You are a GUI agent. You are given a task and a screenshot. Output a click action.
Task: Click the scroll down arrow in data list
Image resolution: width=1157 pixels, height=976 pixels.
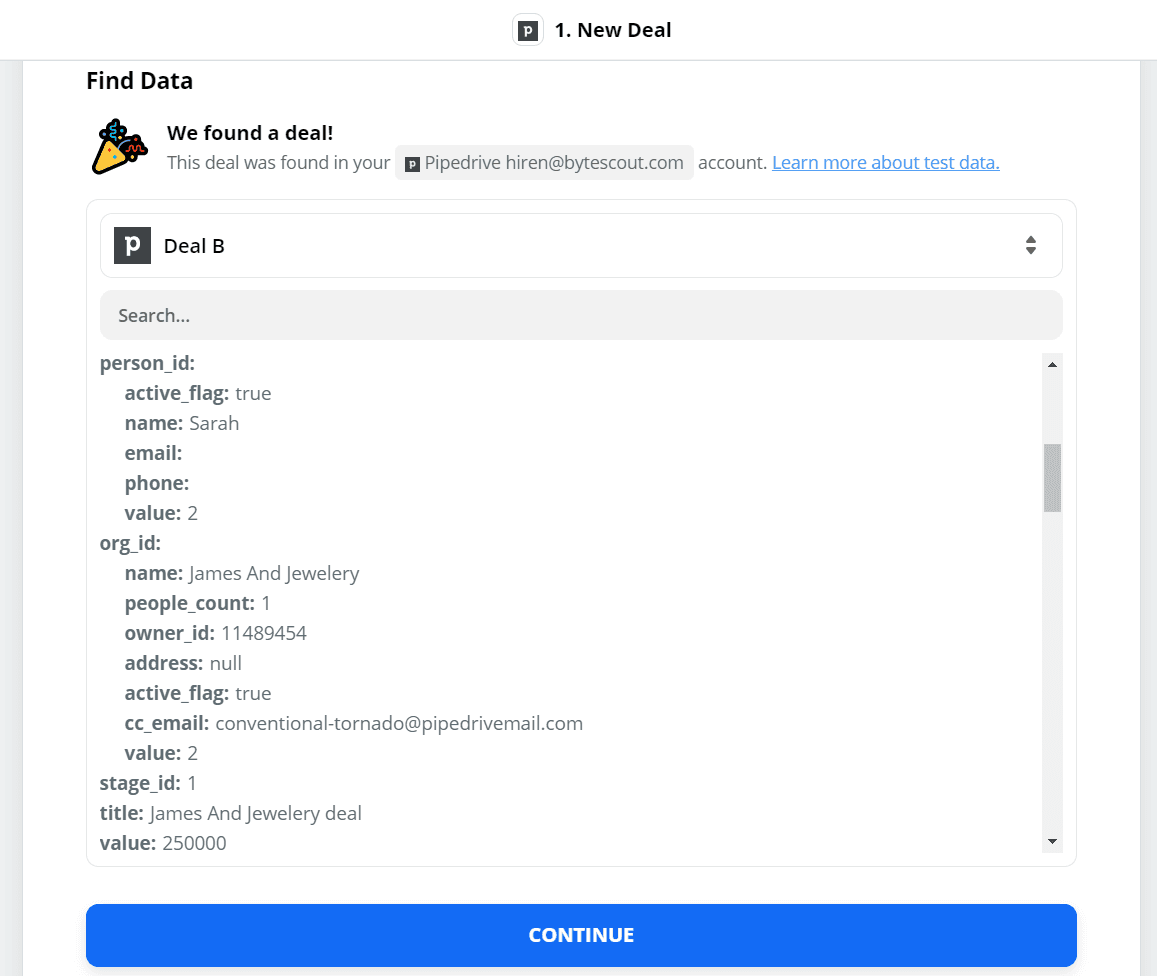click(x=1052, y=842)
